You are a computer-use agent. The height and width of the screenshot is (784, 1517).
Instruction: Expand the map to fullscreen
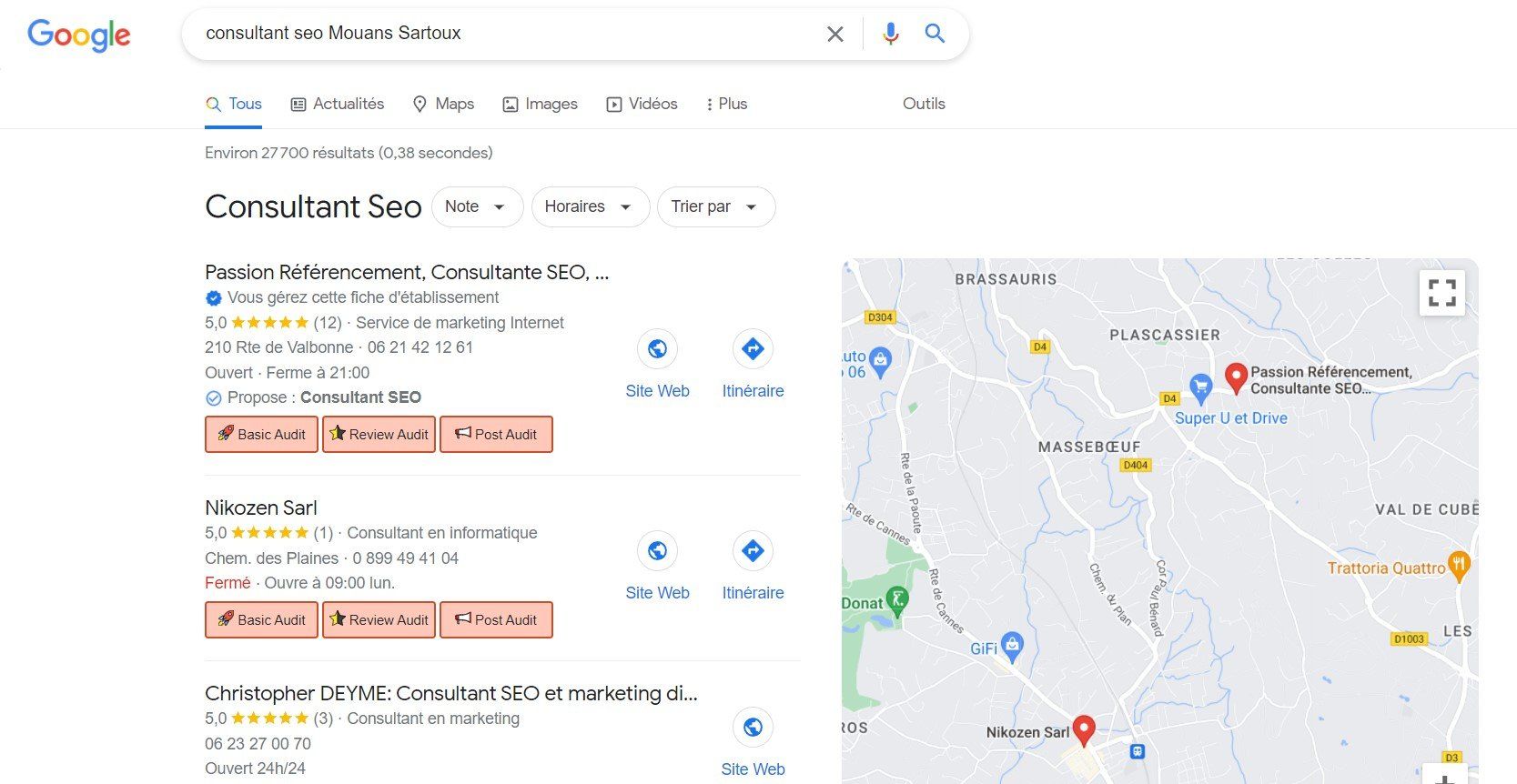point(1441,292)
